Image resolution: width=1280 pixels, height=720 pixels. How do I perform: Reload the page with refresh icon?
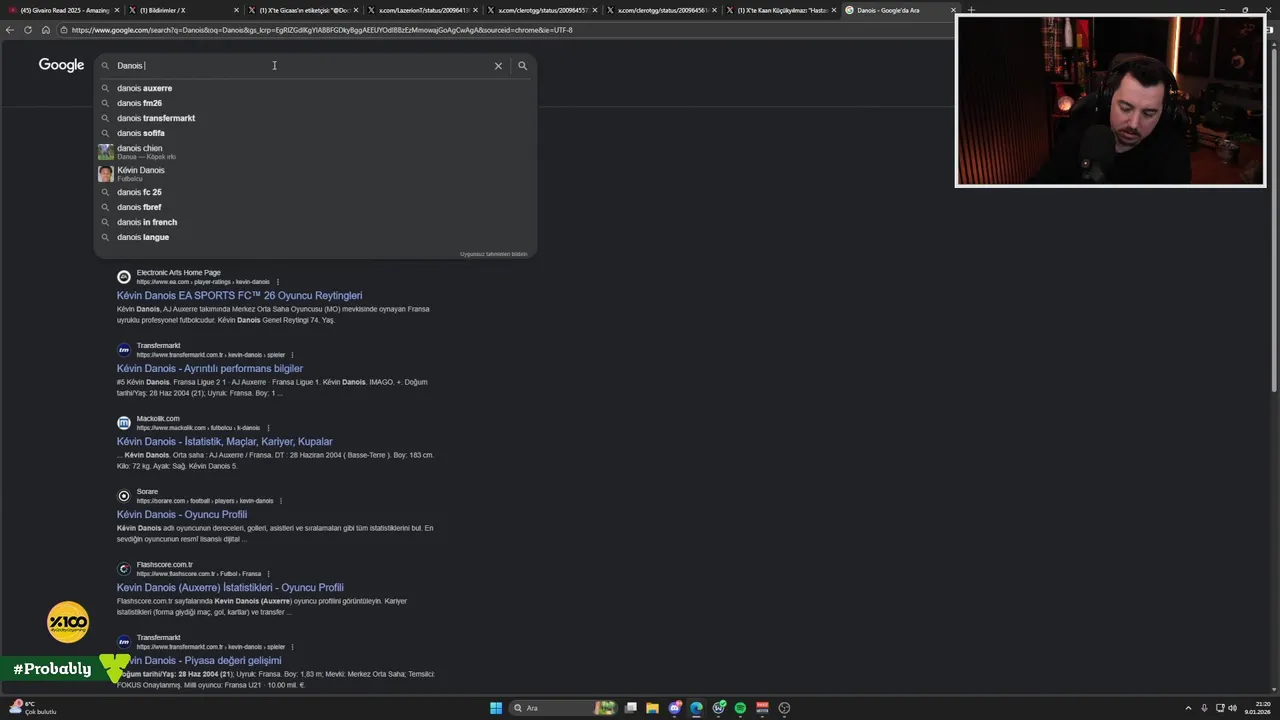tap(28, 30)
